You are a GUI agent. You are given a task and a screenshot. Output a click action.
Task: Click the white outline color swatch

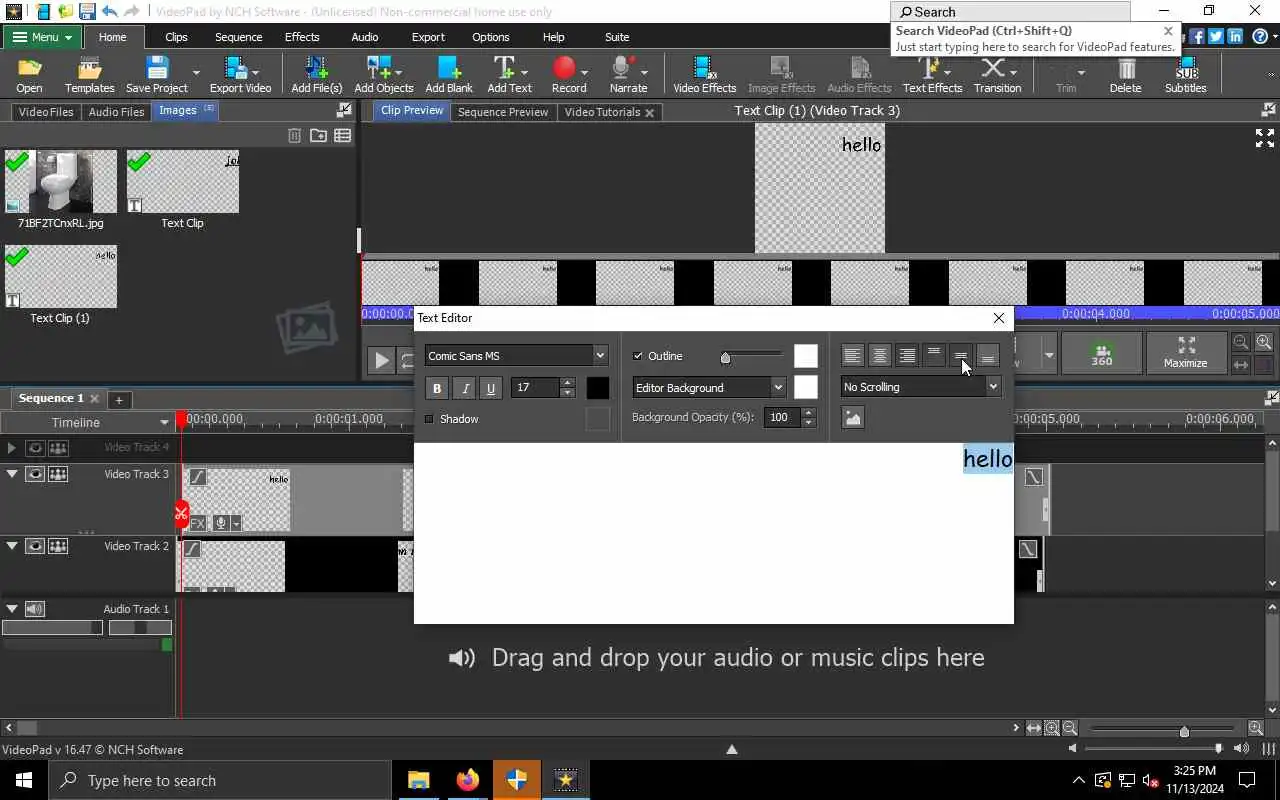point(805,356)
